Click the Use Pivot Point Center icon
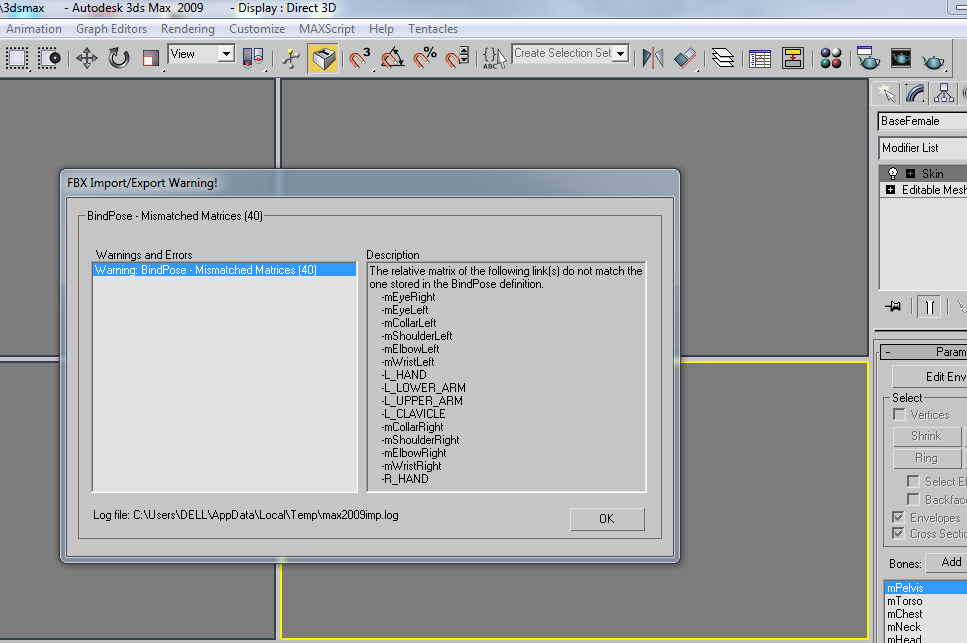The width and height of the screenshot is (967, 643). tap(253, 59)
